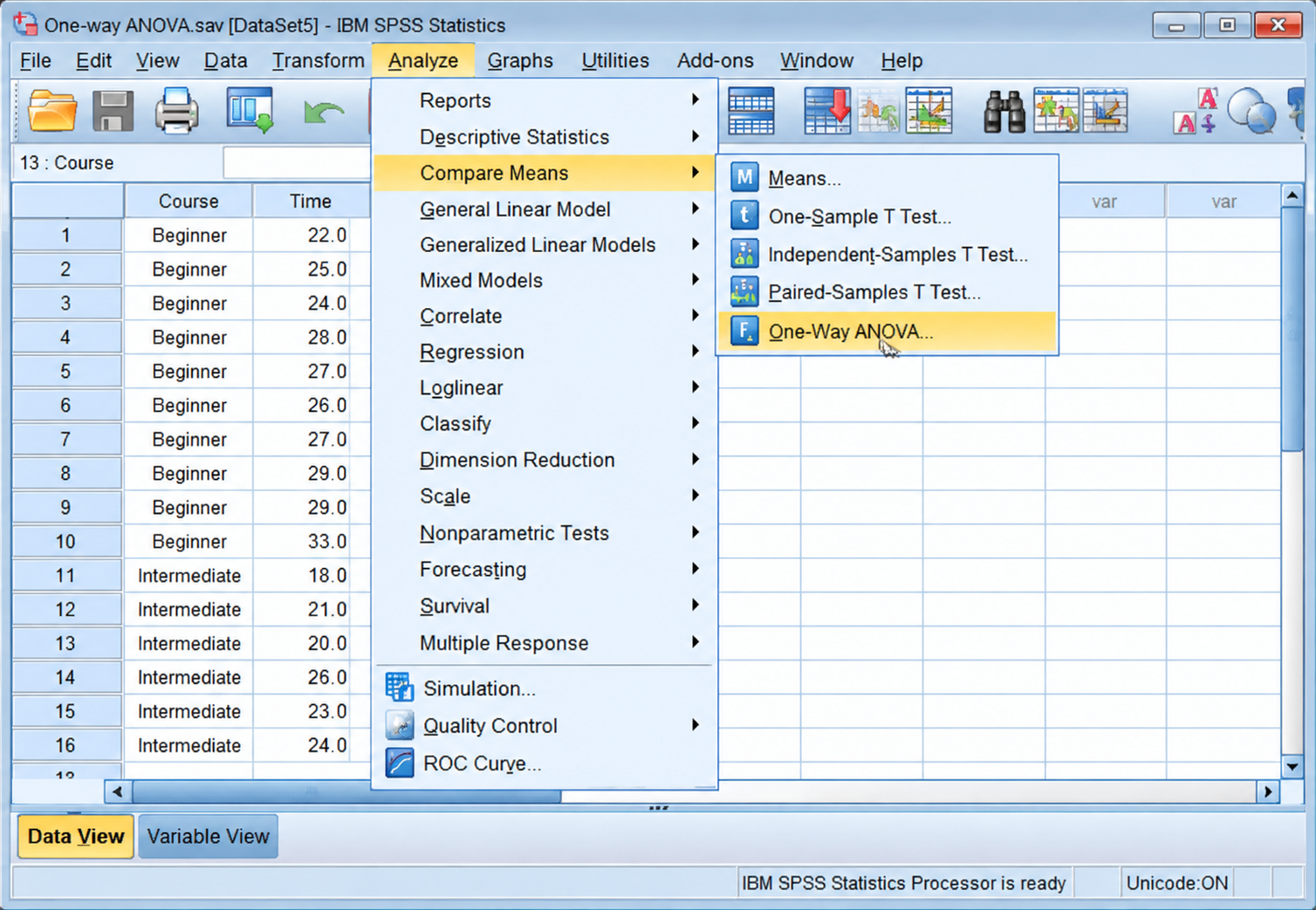Image resolution: width=1316 pixels, height=910 pixels.
Task: Click the Time cell showing 33.0
Action: coord(312,541)
